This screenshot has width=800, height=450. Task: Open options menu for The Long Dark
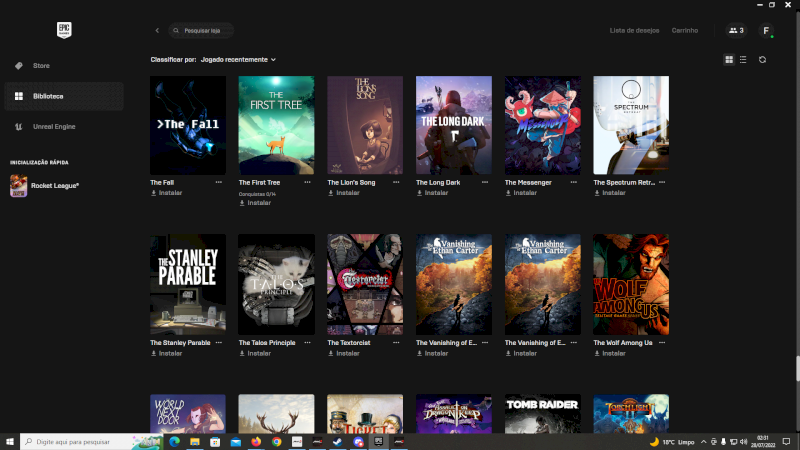point(485,182)
